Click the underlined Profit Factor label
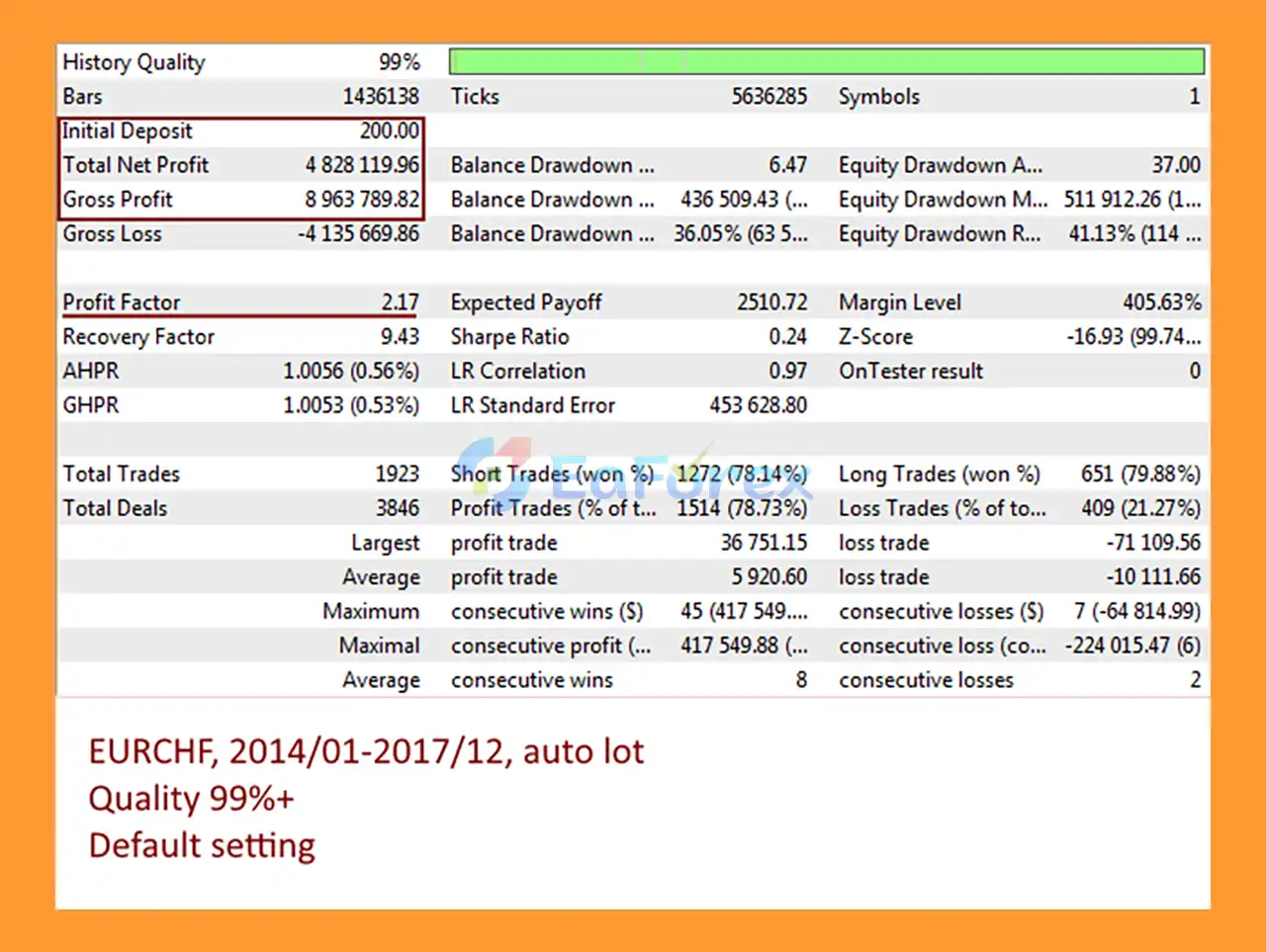This screenshot has height=952, width=1266. (x=121, y=303)
